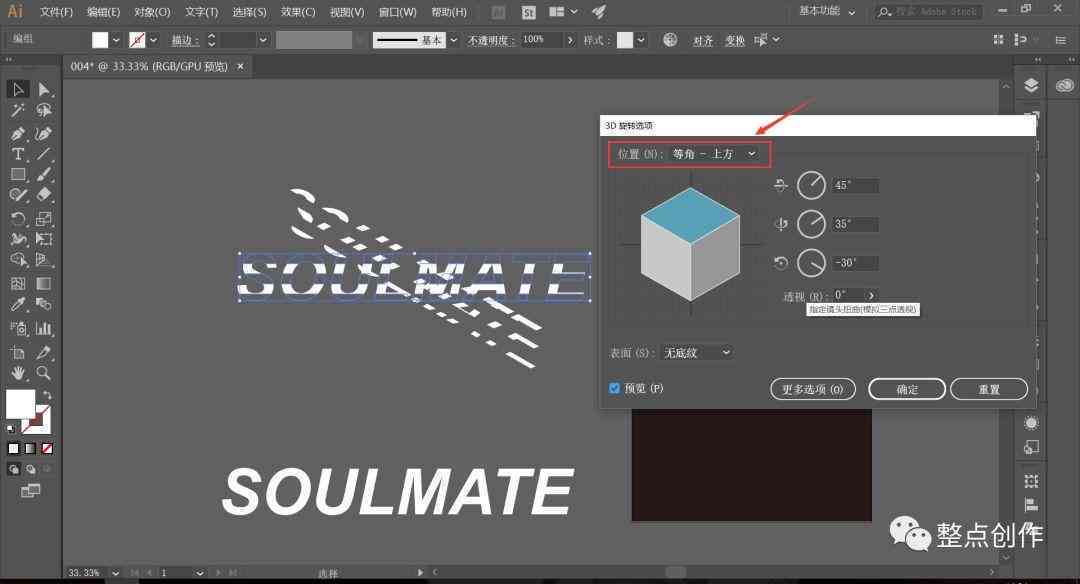1080x584 pixels.
Task: Open the workspace switcher (基本功能)
Action: 827,11
